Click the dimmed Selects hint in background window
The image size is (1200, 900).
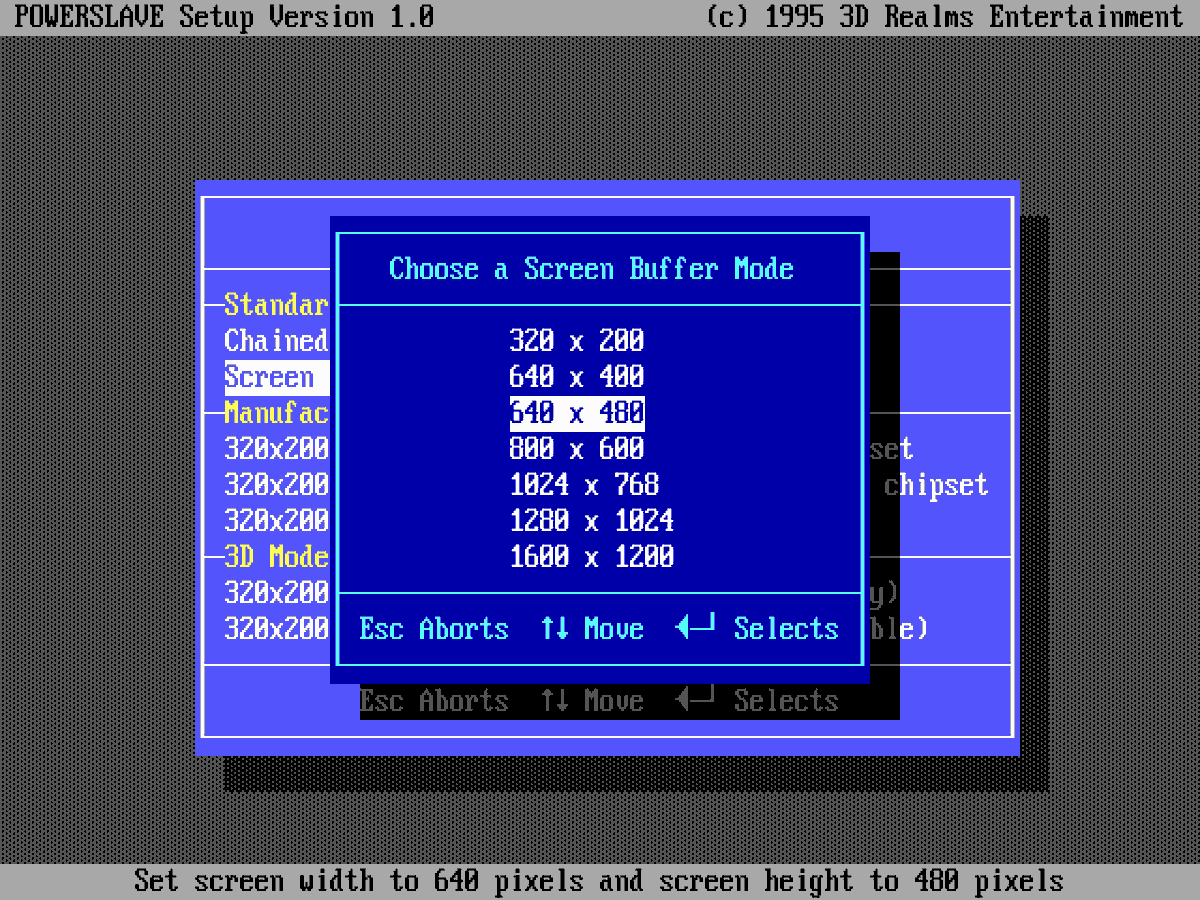coord(757,701)
